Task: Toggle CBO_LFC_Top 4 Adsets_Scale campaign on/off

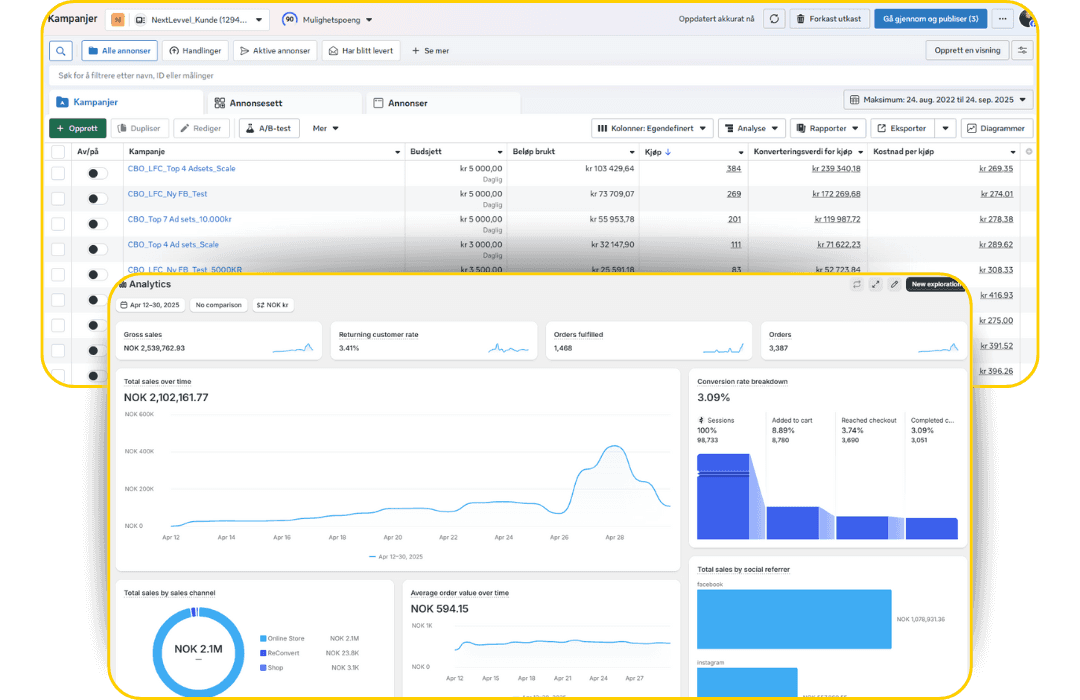Action: 97,174
